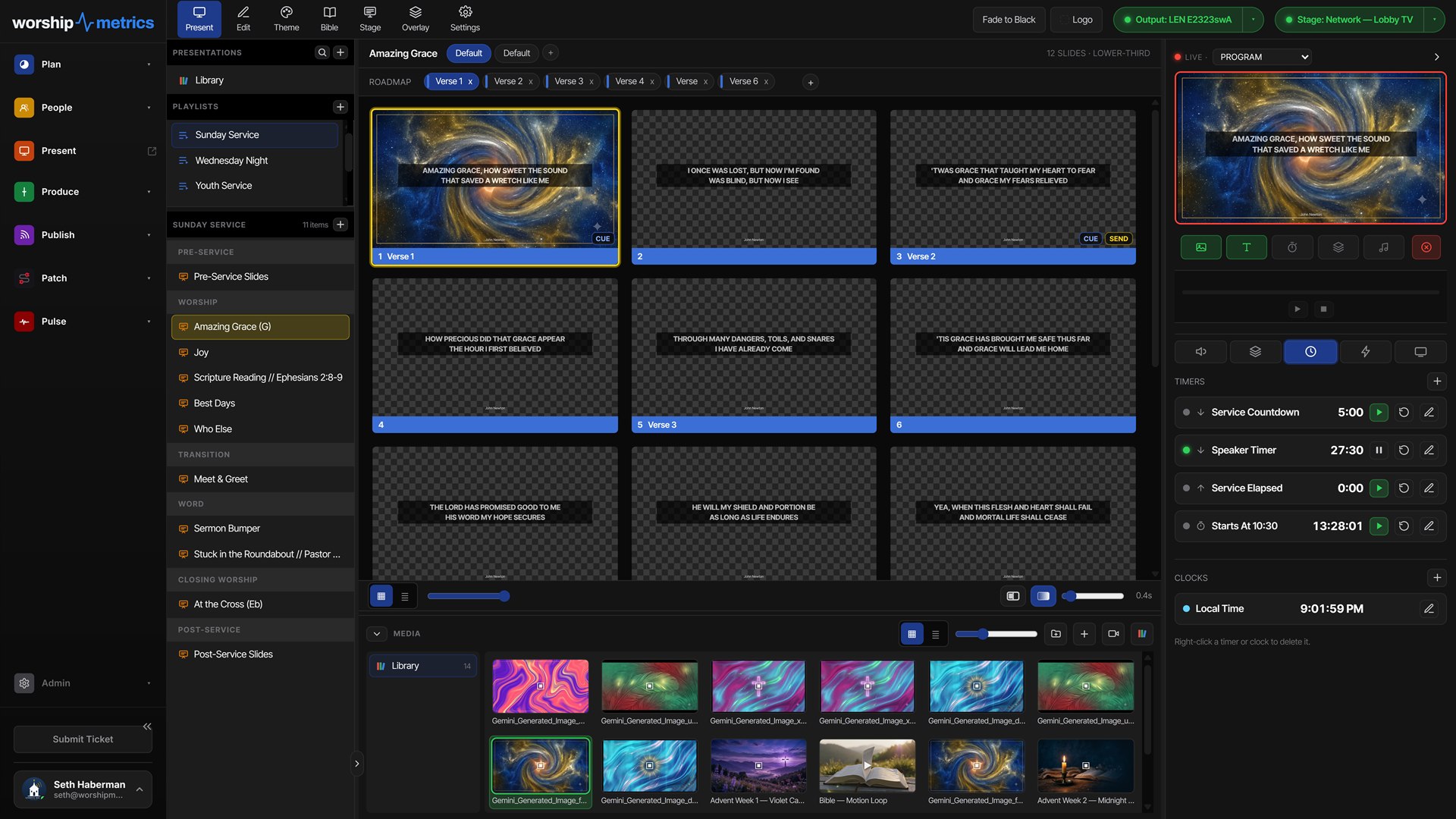
Task: Edit the Service Countdown timer
Action: coord(1429,413)
